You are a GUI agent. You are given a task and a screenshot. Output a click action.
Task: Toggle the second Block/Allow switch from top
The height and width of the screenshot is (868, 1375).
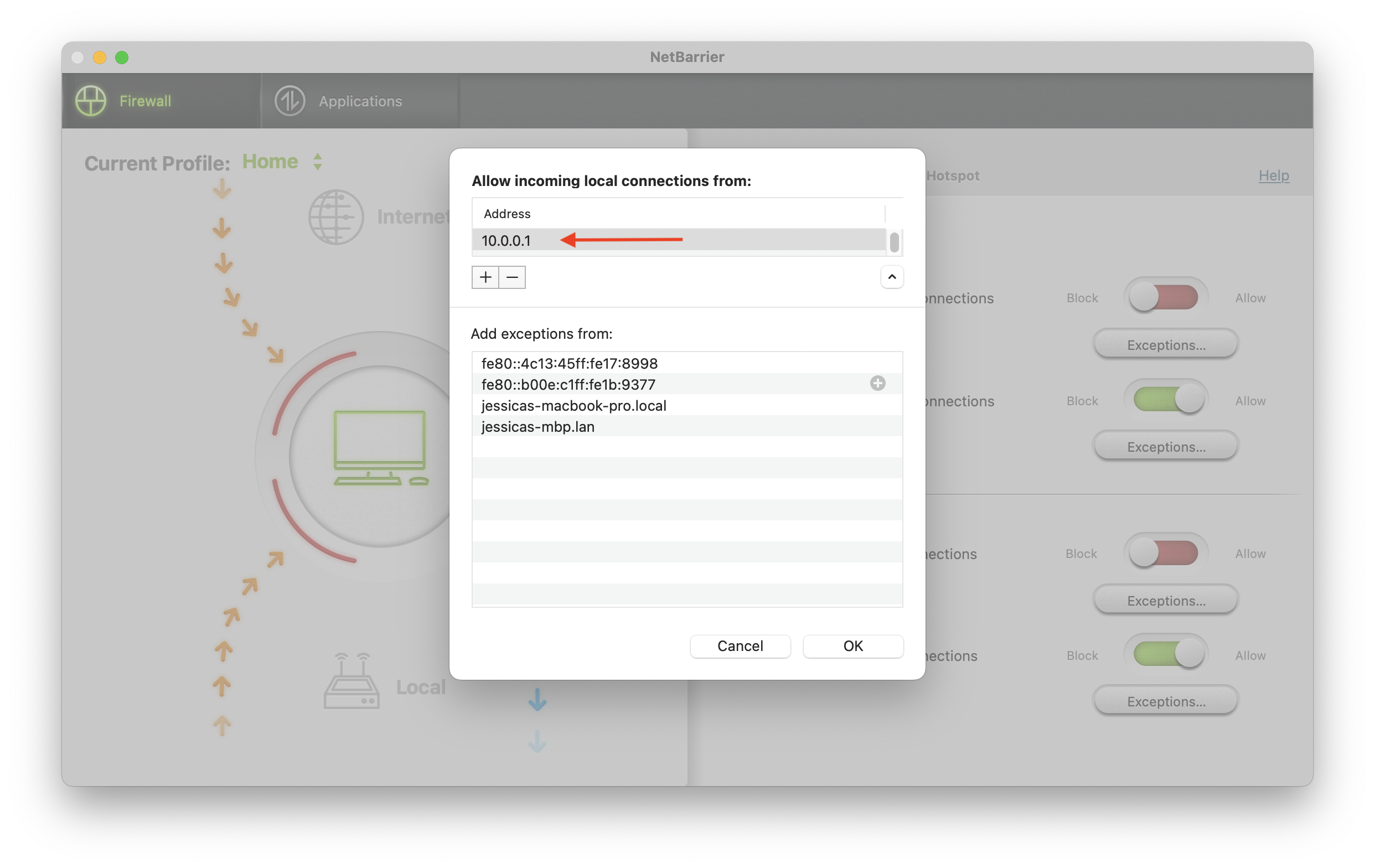pos(1166,399)
